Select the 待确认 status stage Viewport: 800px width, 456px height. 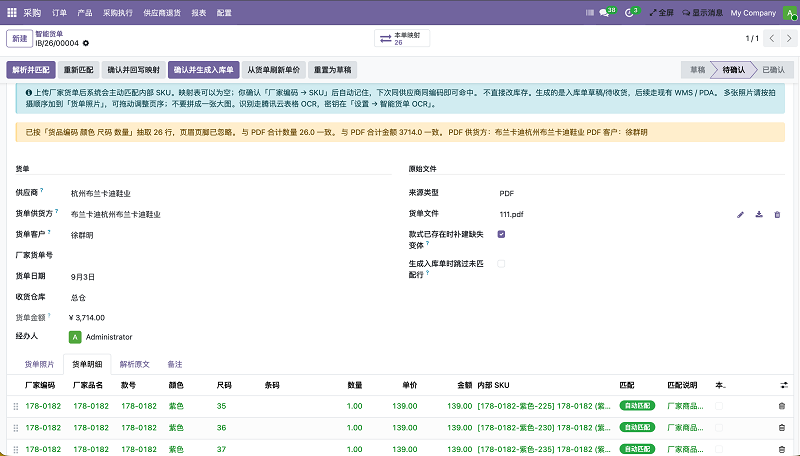734,70
